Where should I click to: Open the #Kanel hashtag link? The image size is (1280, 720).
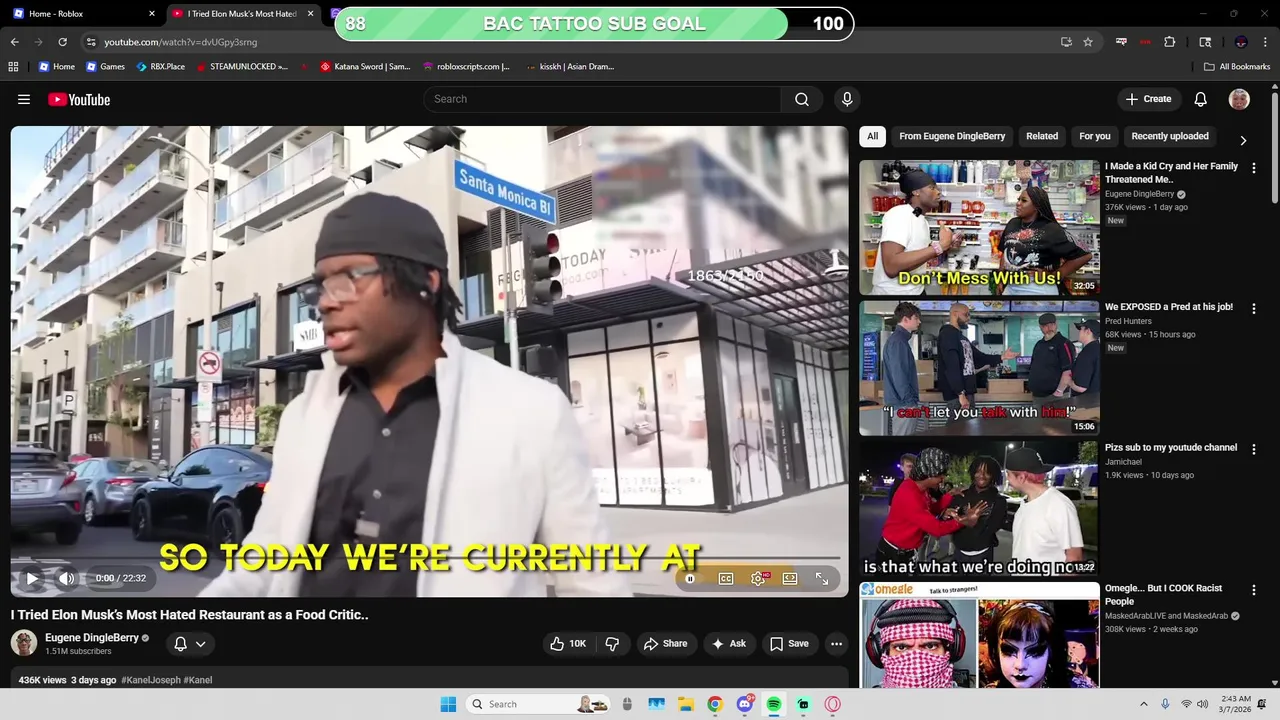(198, 680)
